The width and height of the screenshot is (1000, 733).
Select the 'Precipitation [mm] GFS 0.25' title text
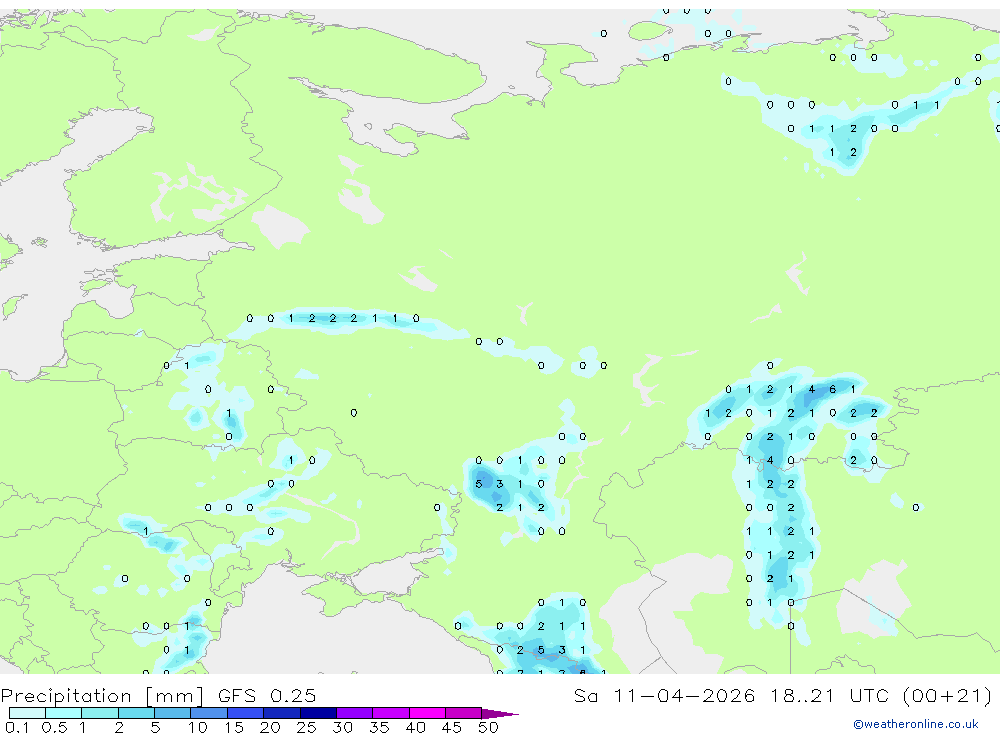pos(158,695)
